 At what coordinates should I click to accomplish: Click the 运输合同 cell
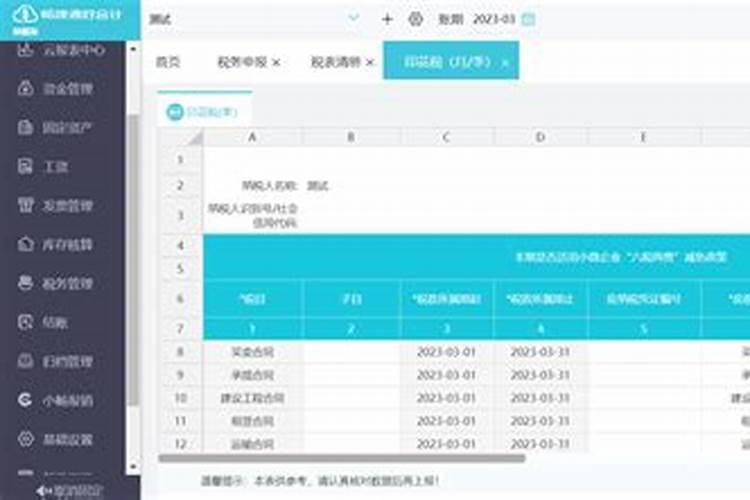(x=253, y=444)
